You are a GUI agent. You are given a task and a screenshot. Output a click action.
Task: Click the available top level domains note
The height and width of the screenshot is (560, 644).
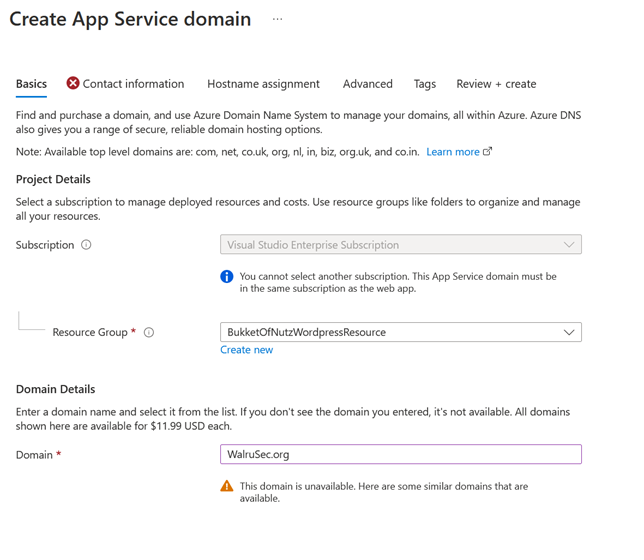[x=218, y=152]
